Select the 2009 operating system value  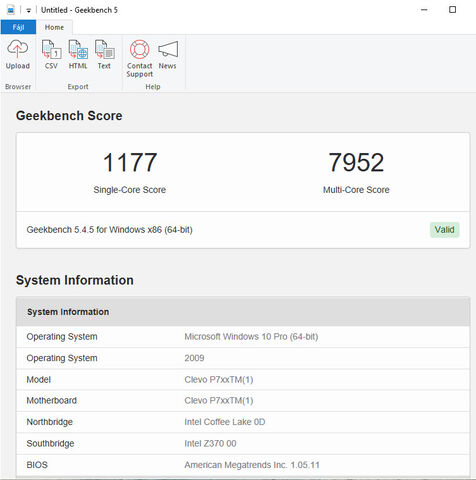(x=194, y=358)
